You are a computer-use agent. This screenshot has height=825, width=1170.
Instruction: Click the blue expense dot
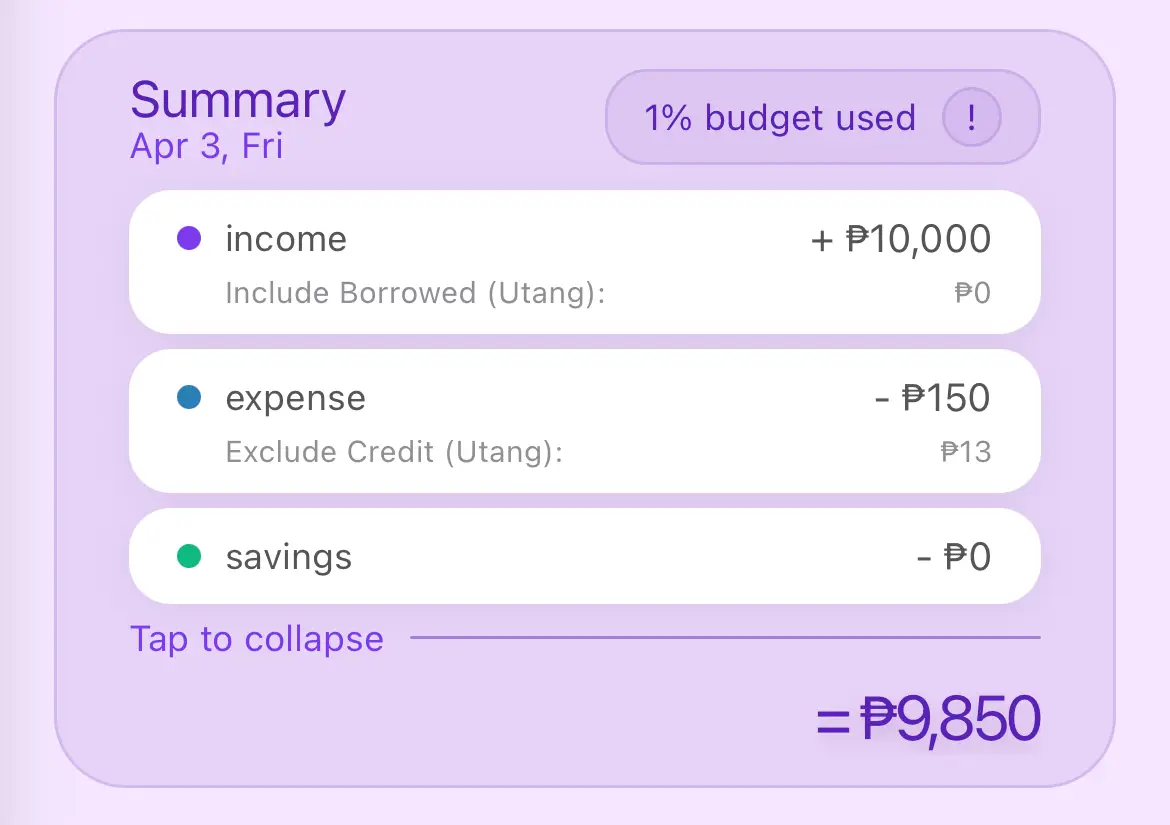pos(189,398)
